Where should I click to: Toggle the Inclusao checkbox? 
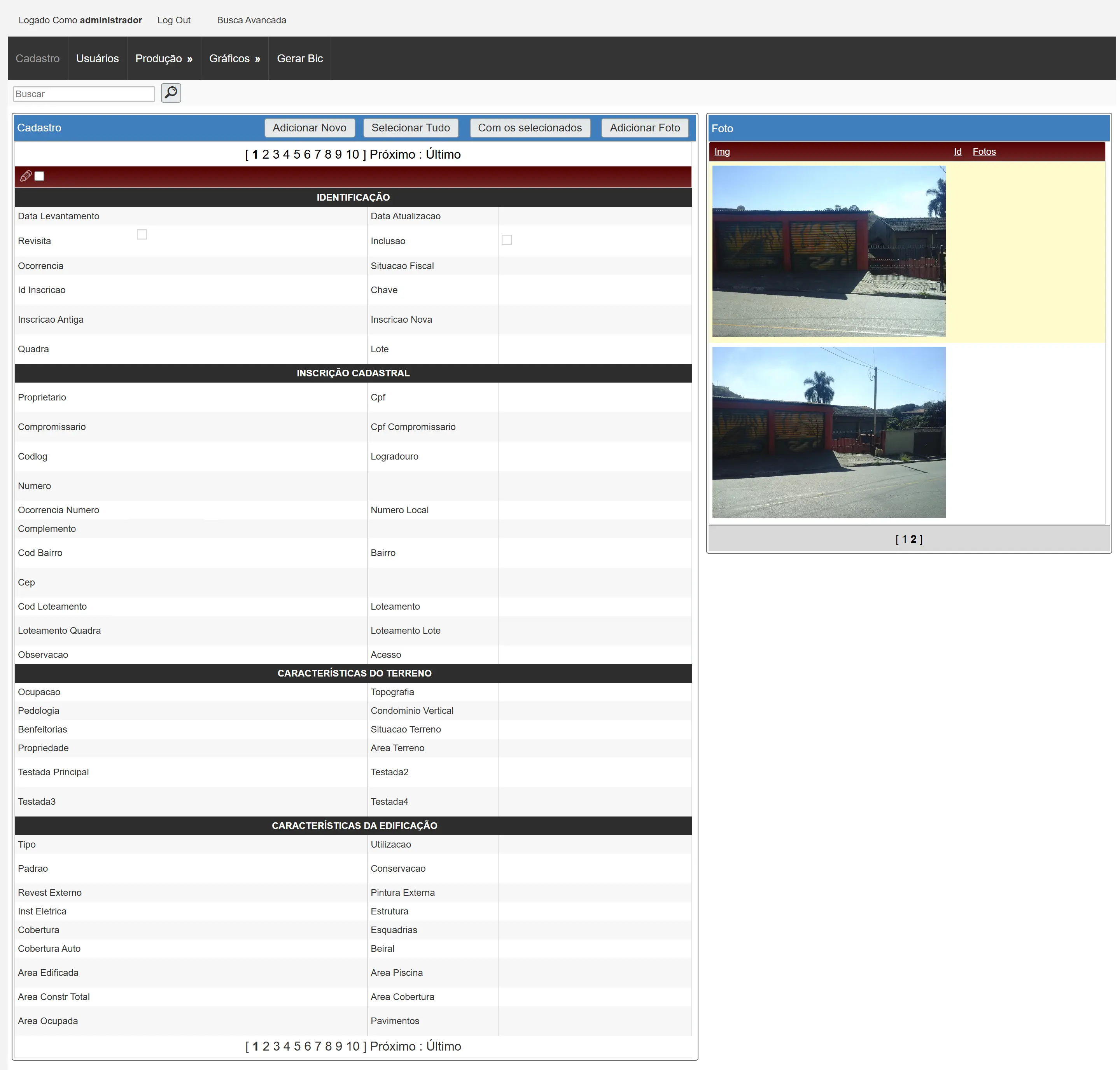pos(506,240)
